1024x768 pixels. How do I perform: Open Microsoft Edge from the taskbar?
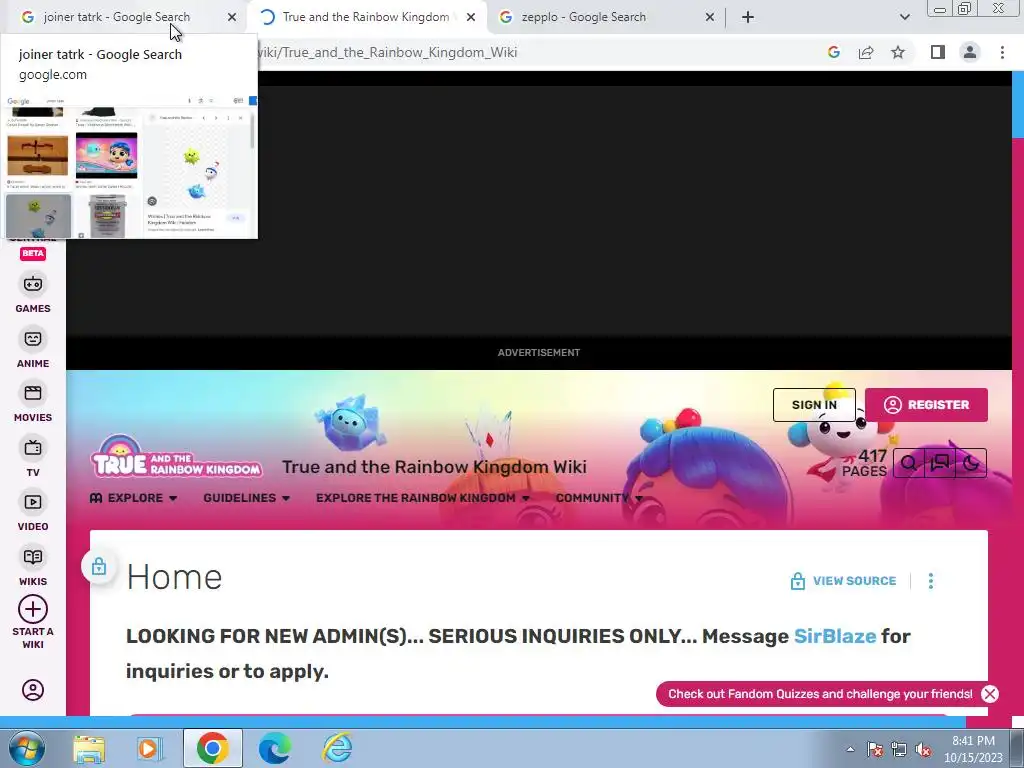coord(274,748)
